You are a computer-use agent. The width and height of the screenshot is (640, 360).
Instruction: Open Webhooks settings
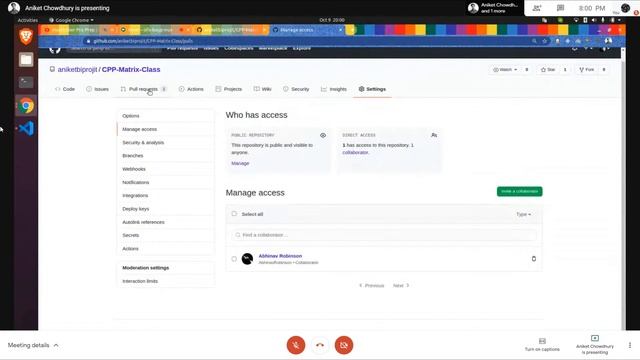[166, 169]
